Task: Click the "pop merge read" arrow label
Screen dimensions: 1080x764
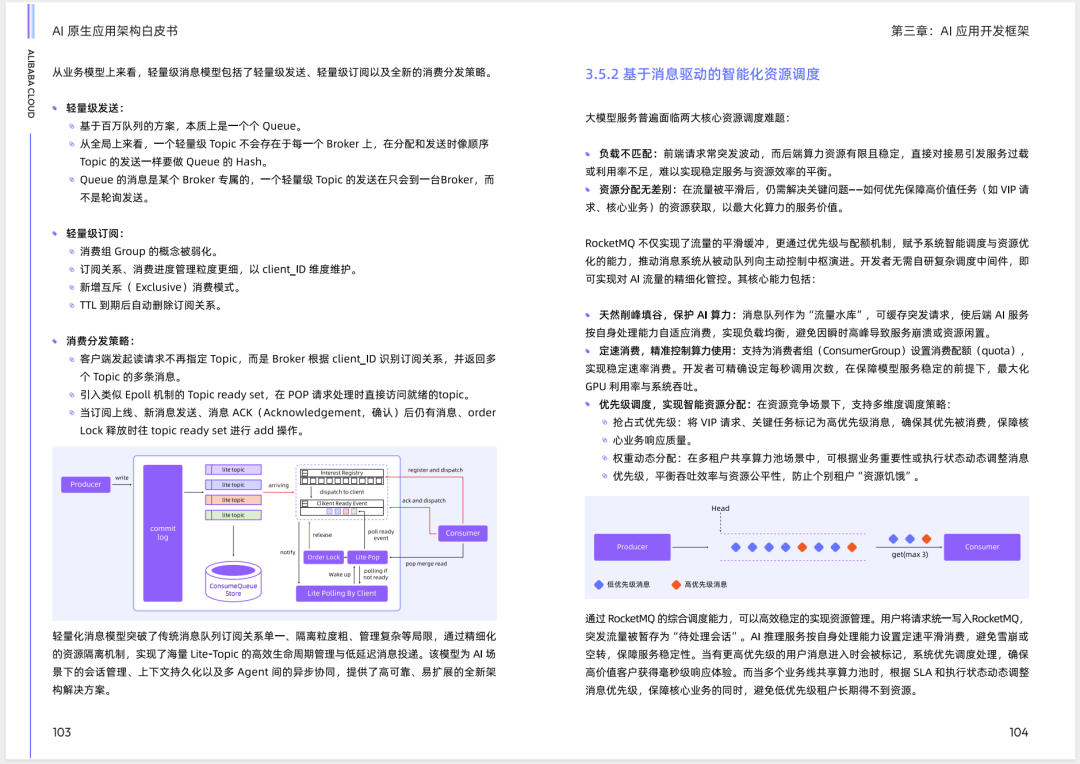Action: [x=426, y=564]
